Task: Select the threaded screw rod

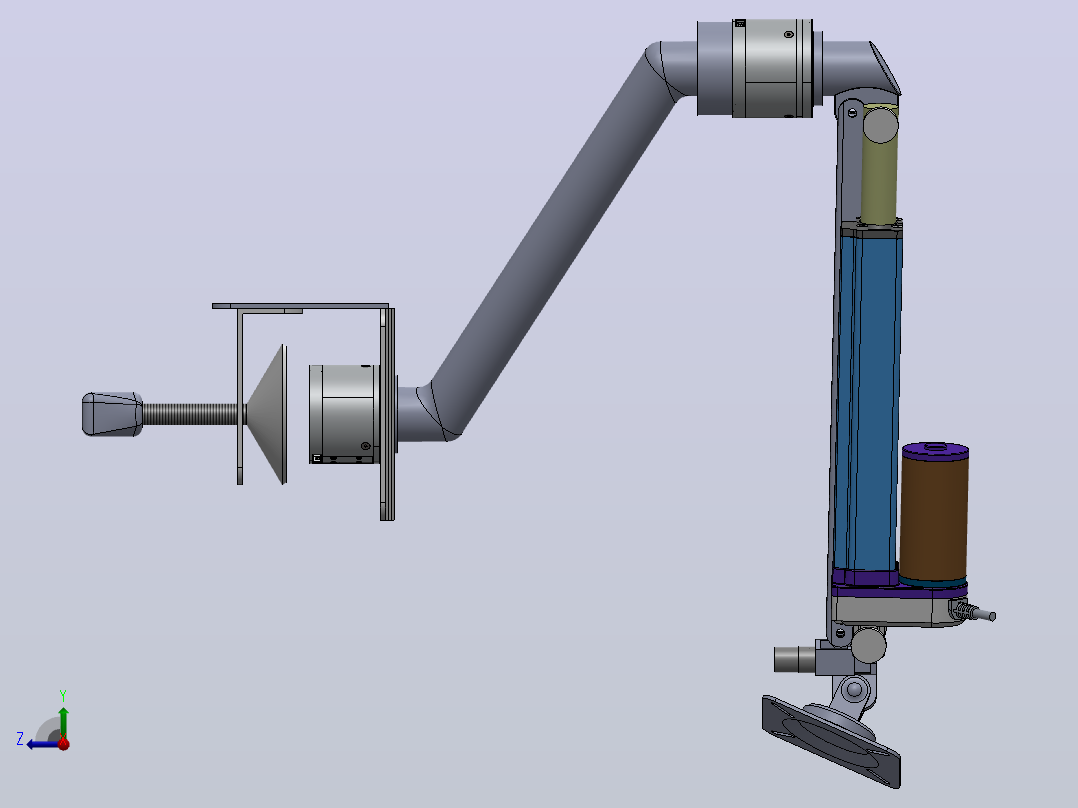Action: [193, 414]
